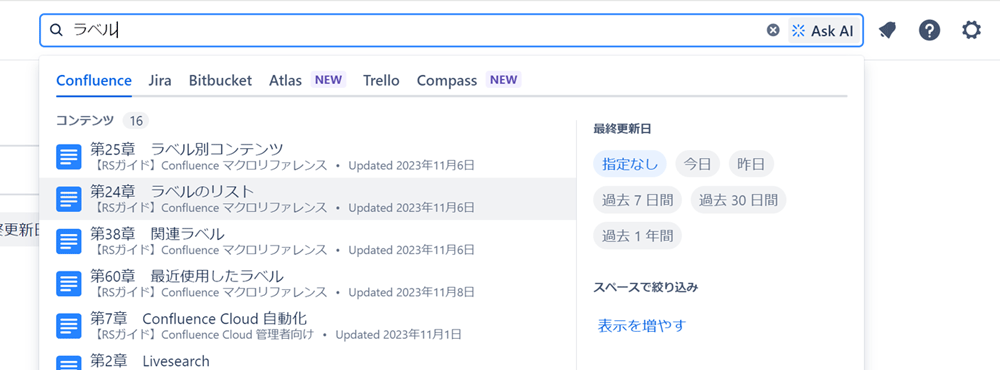Click the 最終更新日 heading
1000x370 pixels.
click(x=622, y=129)
